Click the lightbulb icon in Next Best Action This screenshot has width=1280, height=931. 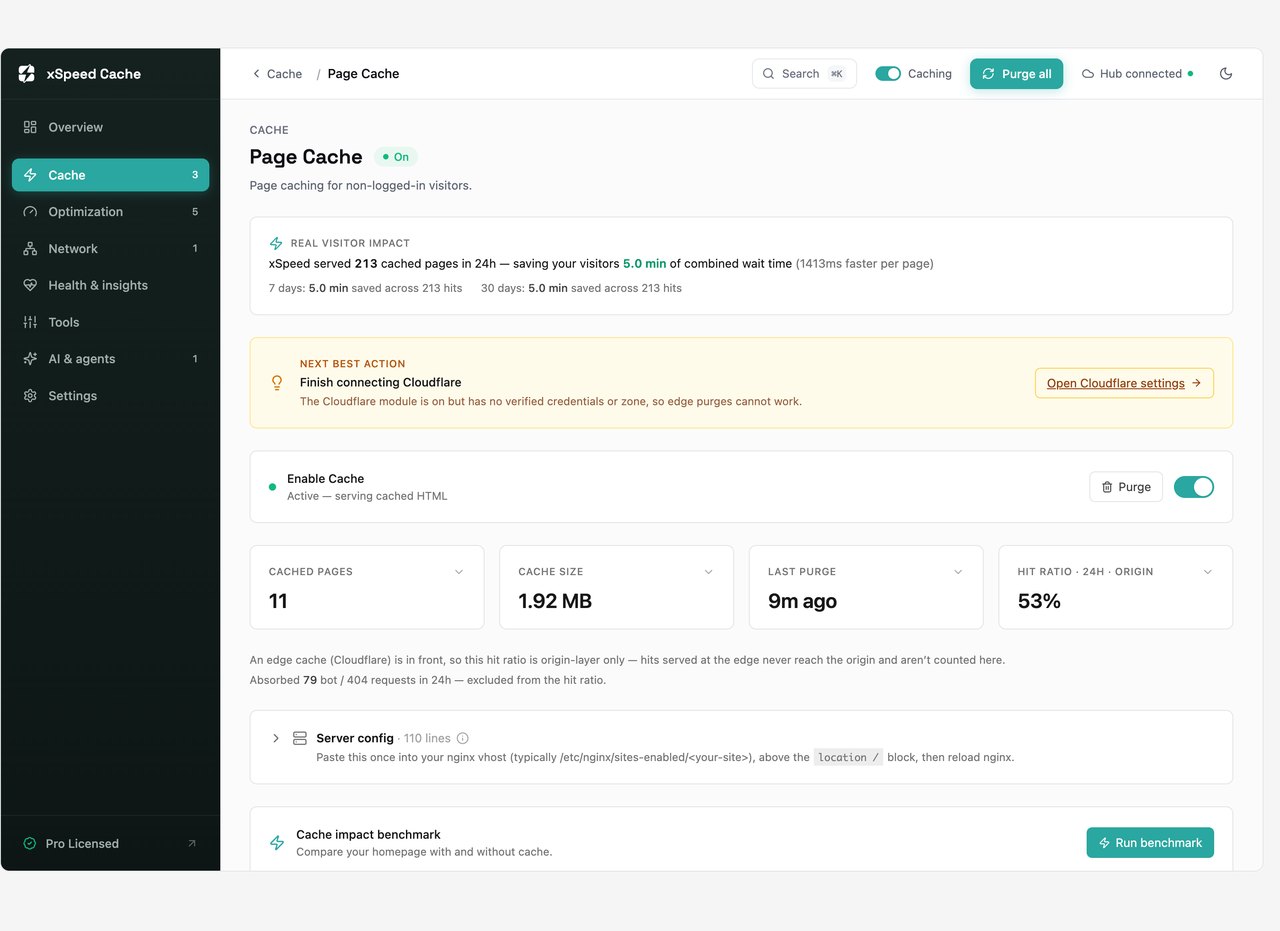coord(277,383)
